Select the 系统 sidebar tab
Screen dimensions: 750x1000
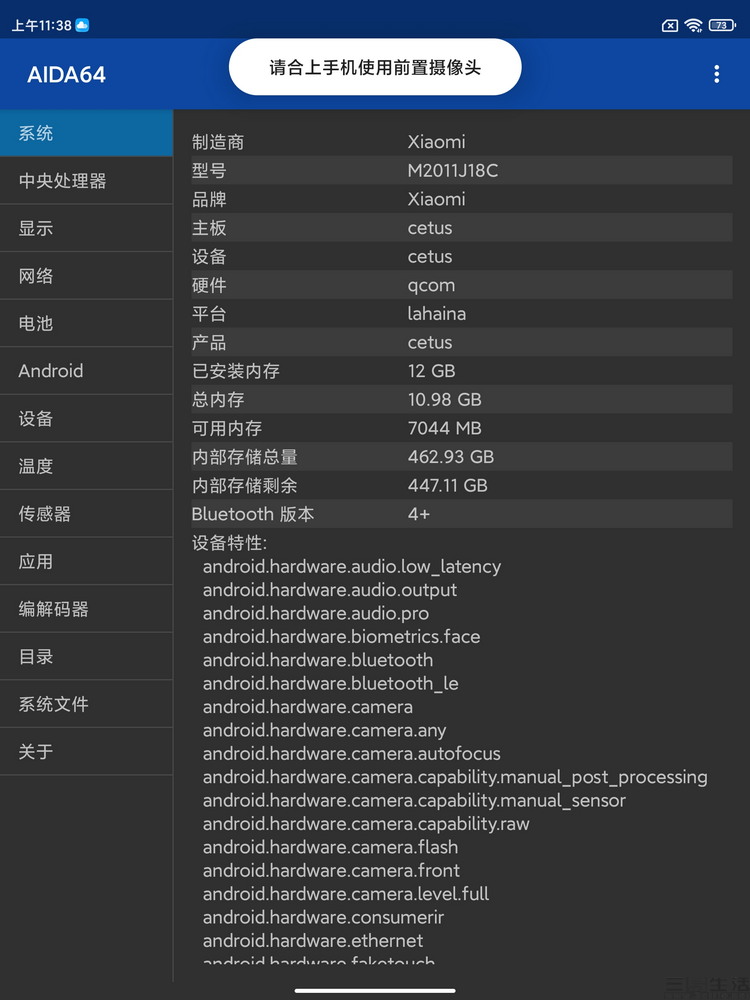pos(86,133)
